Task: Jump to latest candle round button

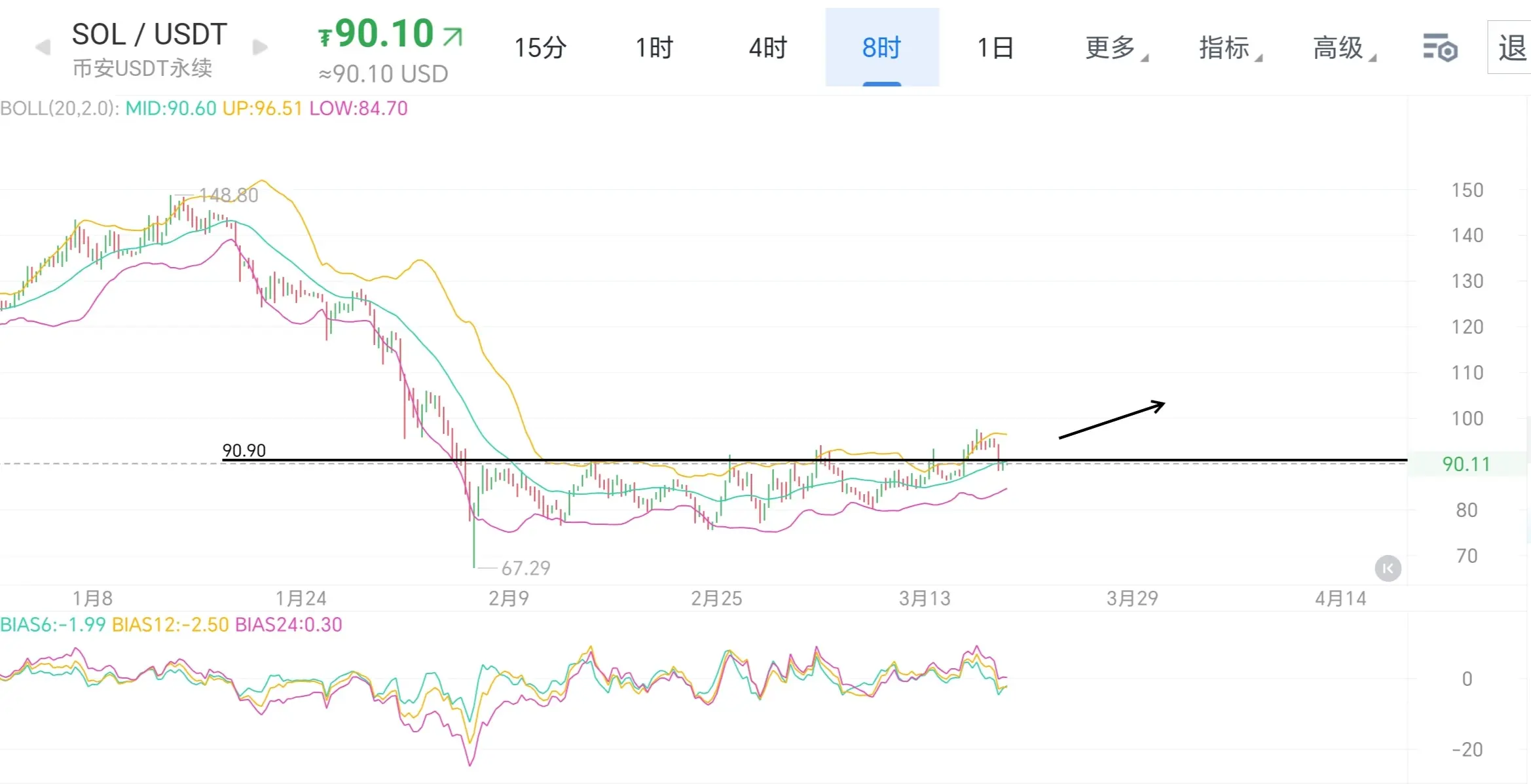Action: (1388, 568)
